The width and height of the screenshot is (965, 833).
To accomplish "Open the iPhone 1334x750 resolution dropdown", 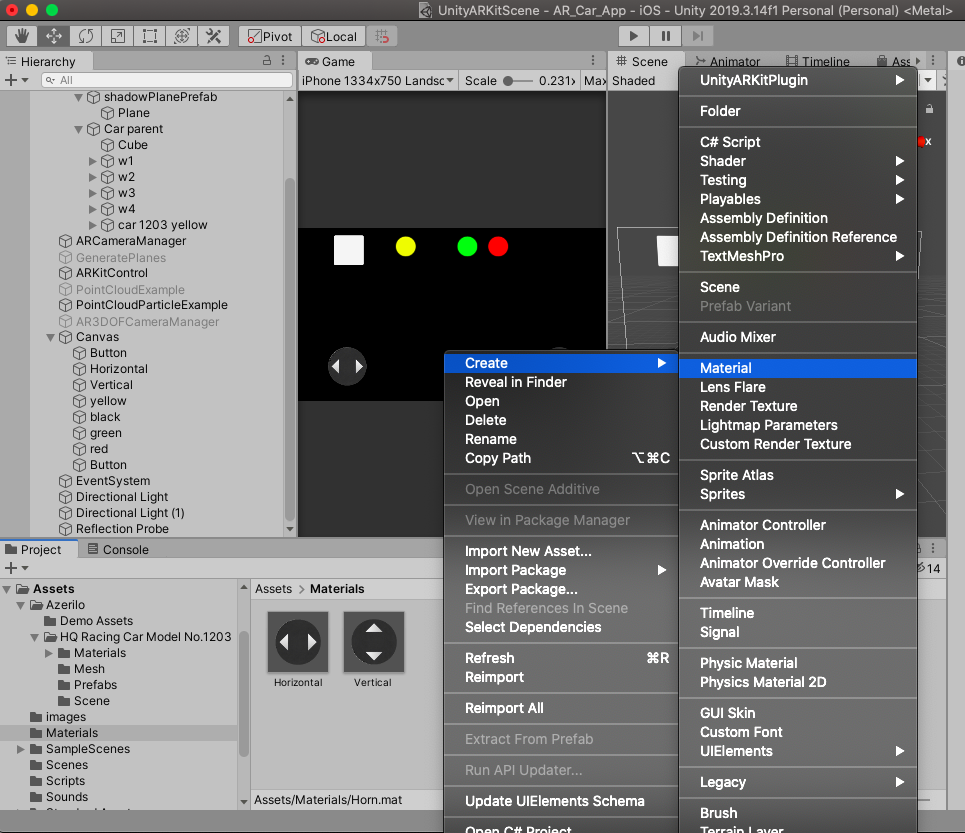I will coord(378,81).
